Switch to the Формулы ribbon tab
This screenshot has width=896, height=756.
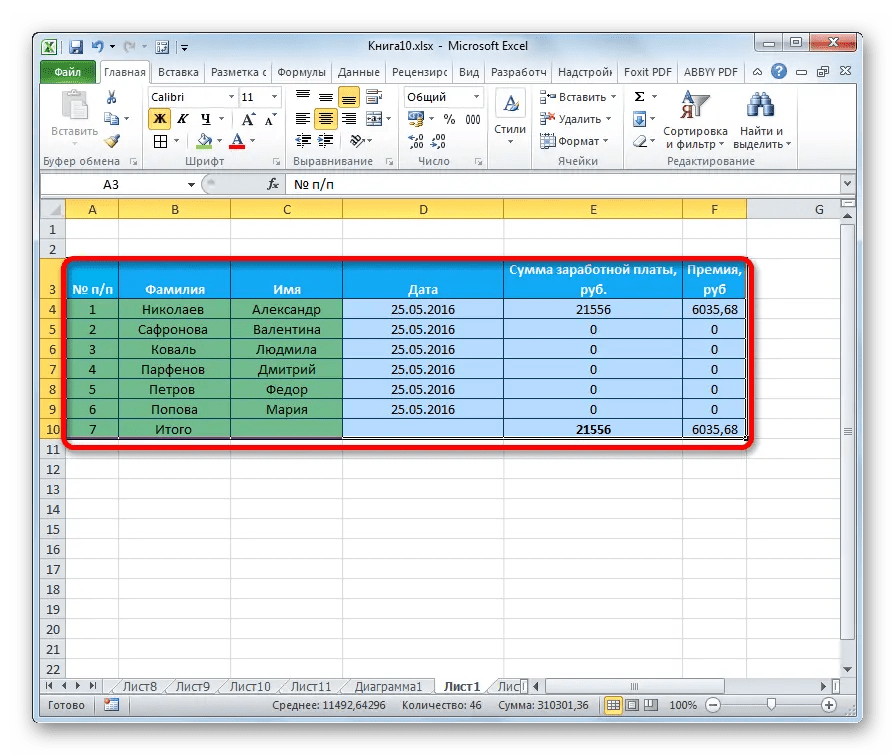coord(303,72)
